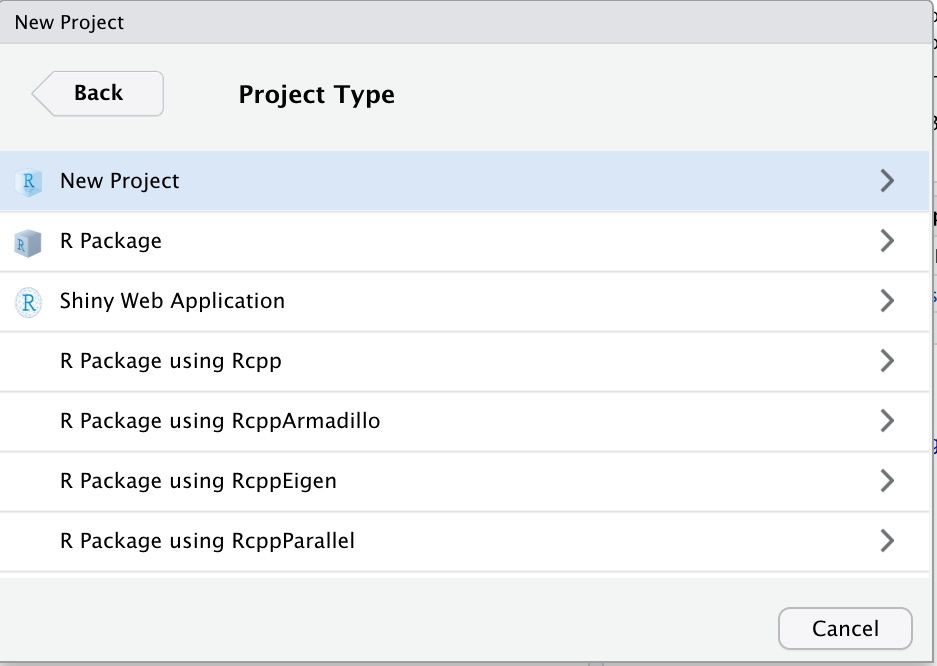Click the Project Type heading text
Image resolution: width=937 pixels, height=666 pixels.
(316, 95)
